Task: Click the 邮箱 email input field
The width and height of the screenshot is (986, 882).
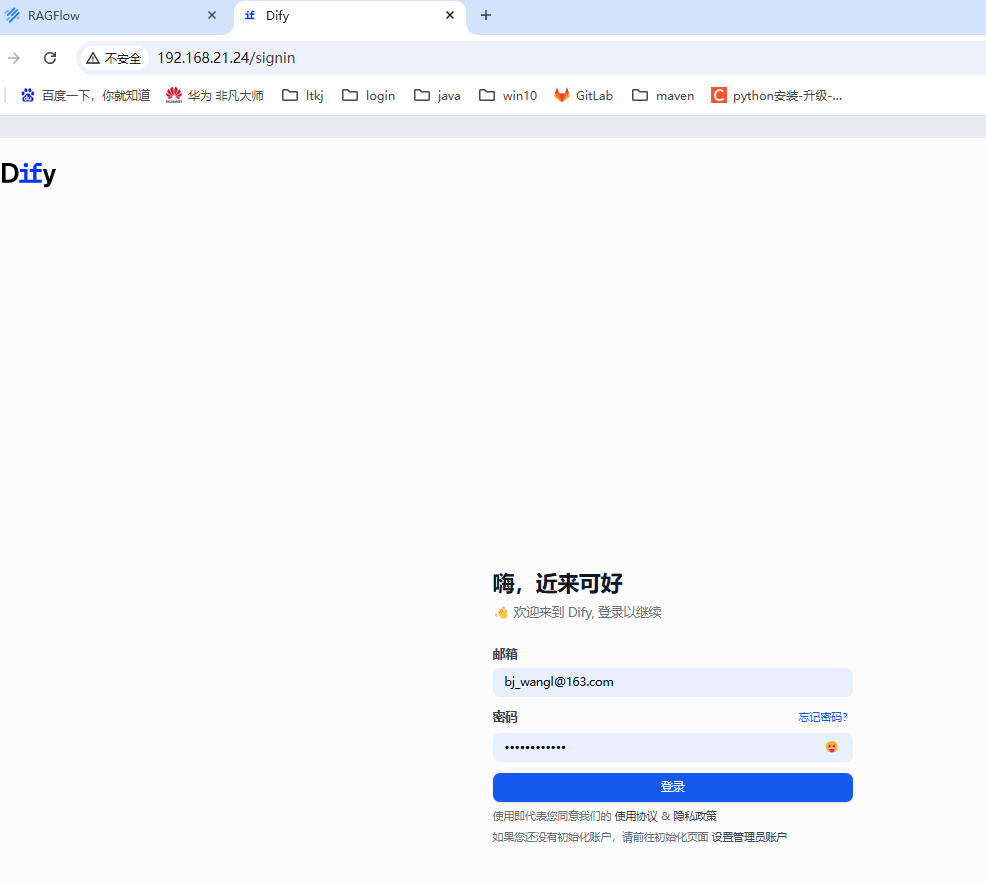Action: click(x=672, y=682)
